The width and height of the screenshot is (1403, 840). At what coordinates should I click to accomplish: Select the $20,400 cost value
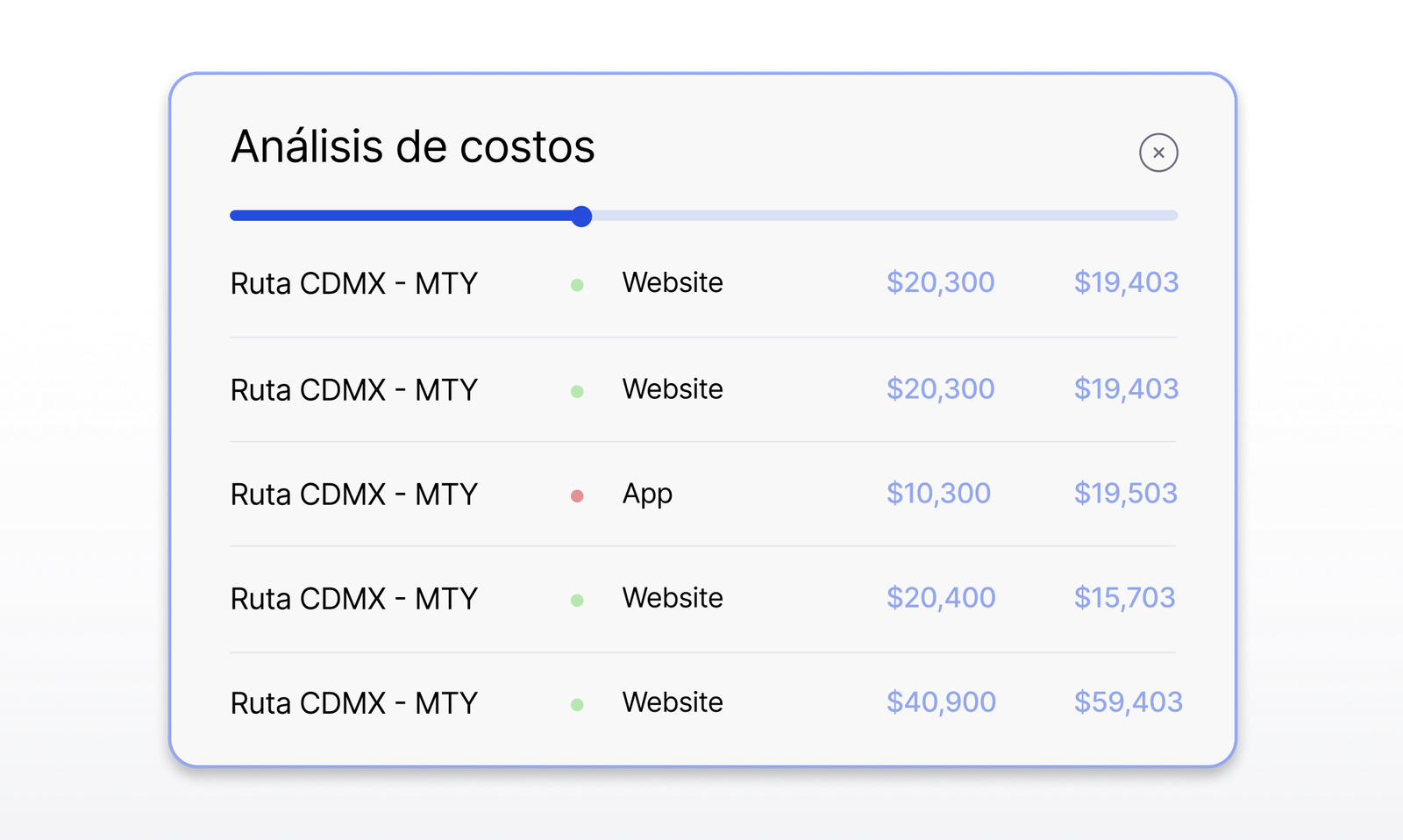[x=941, y=598]
